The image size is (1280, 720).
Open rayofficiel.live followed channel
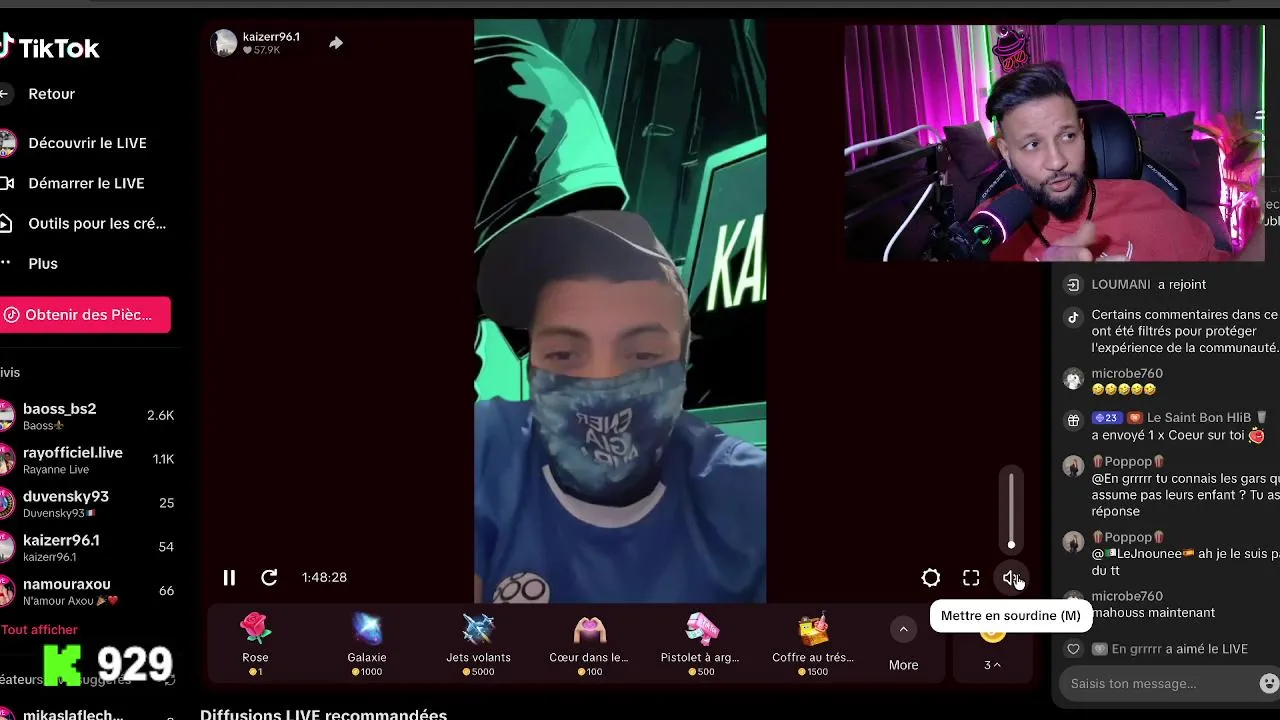(87, 459)
